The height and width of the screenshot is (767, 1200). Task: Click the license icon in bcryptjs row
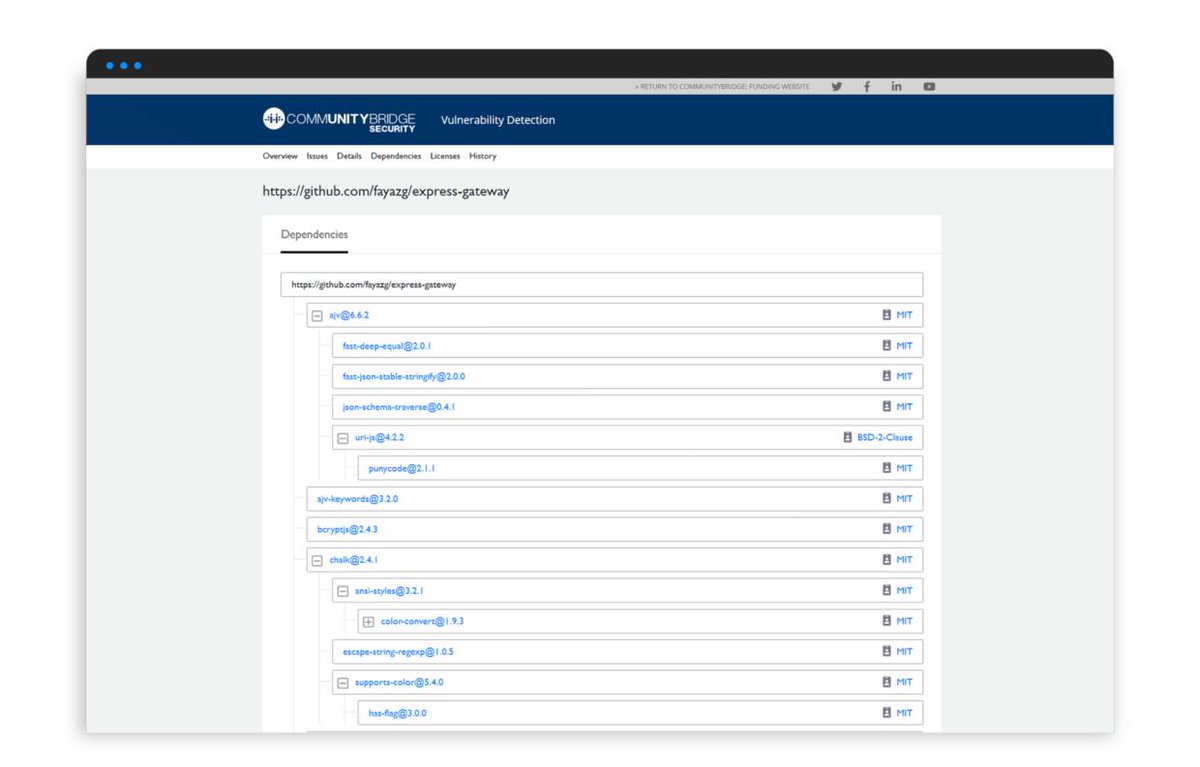[886, 529]
